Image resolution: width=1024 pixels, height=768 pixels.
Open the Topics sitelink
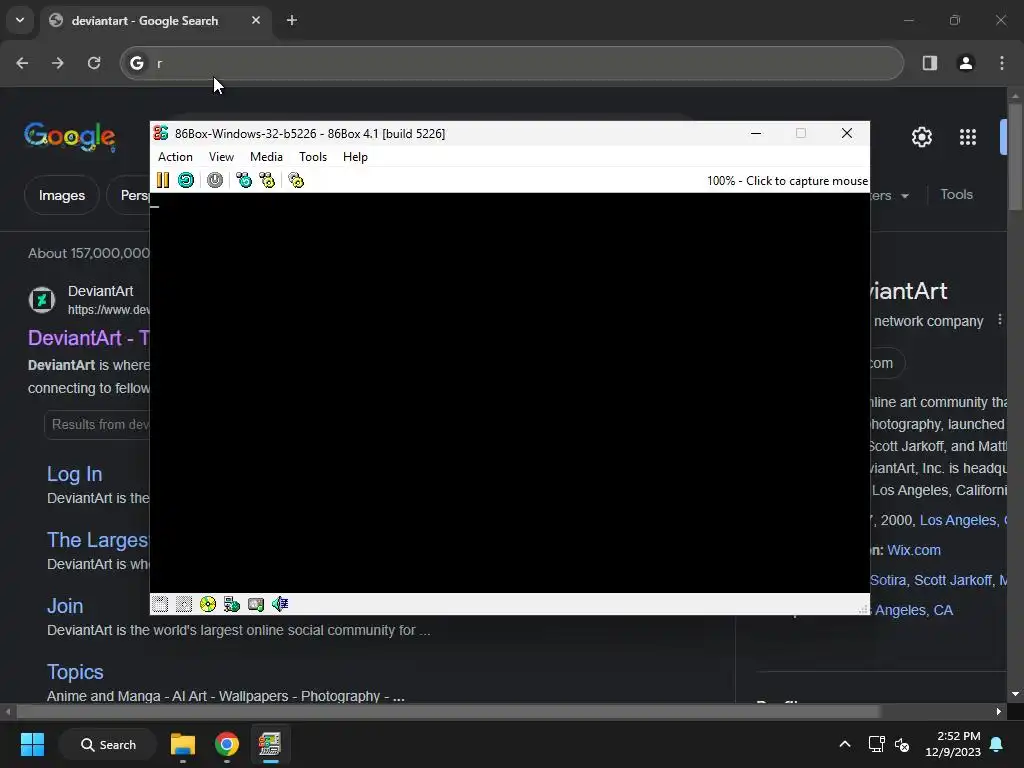pos(75,672)
